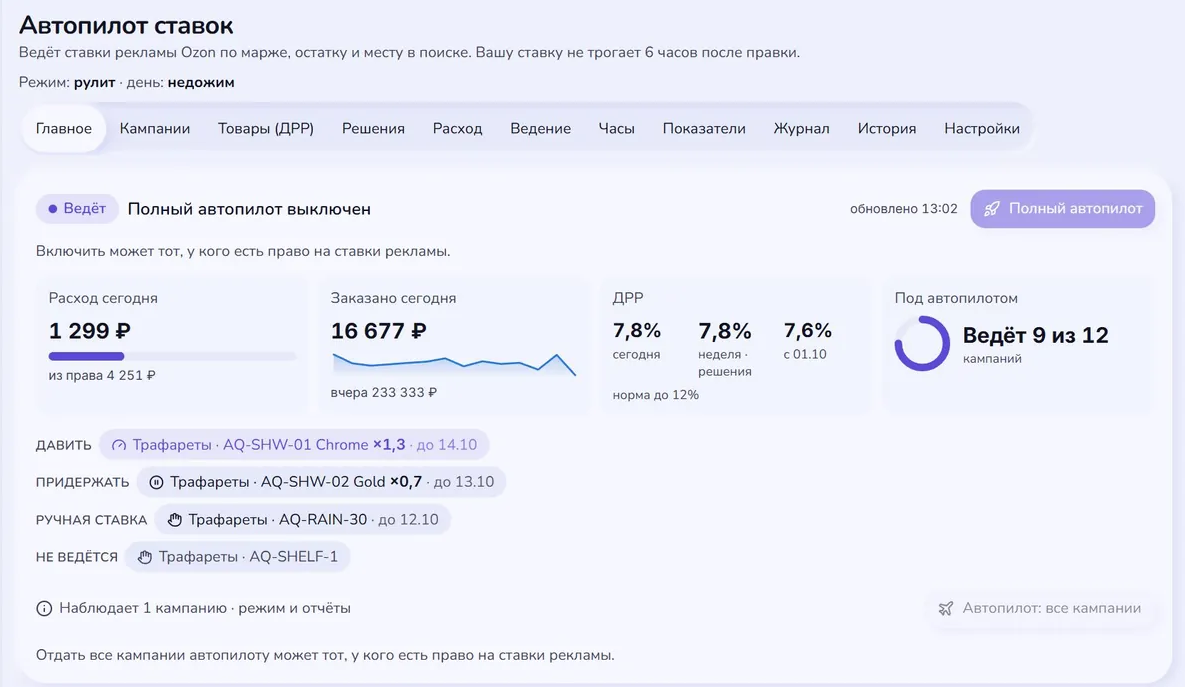Click the gauge icon beside AQ-SHW-01 Chrome
This screenshot has width=1185, height=687.
[119, 445]
